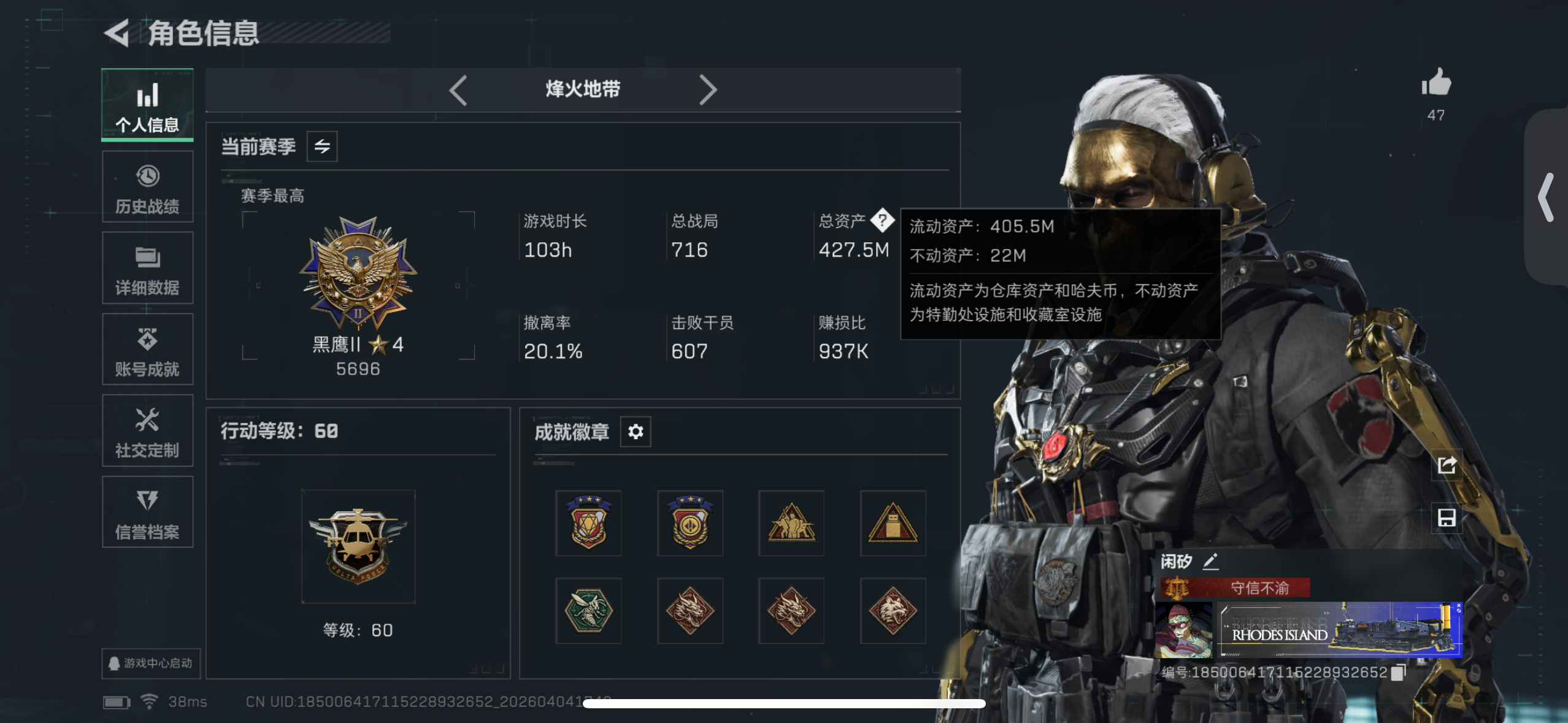Click the share icon next to the character
The height and width of the screenshot is (723, 1568).
point(1447,465)
